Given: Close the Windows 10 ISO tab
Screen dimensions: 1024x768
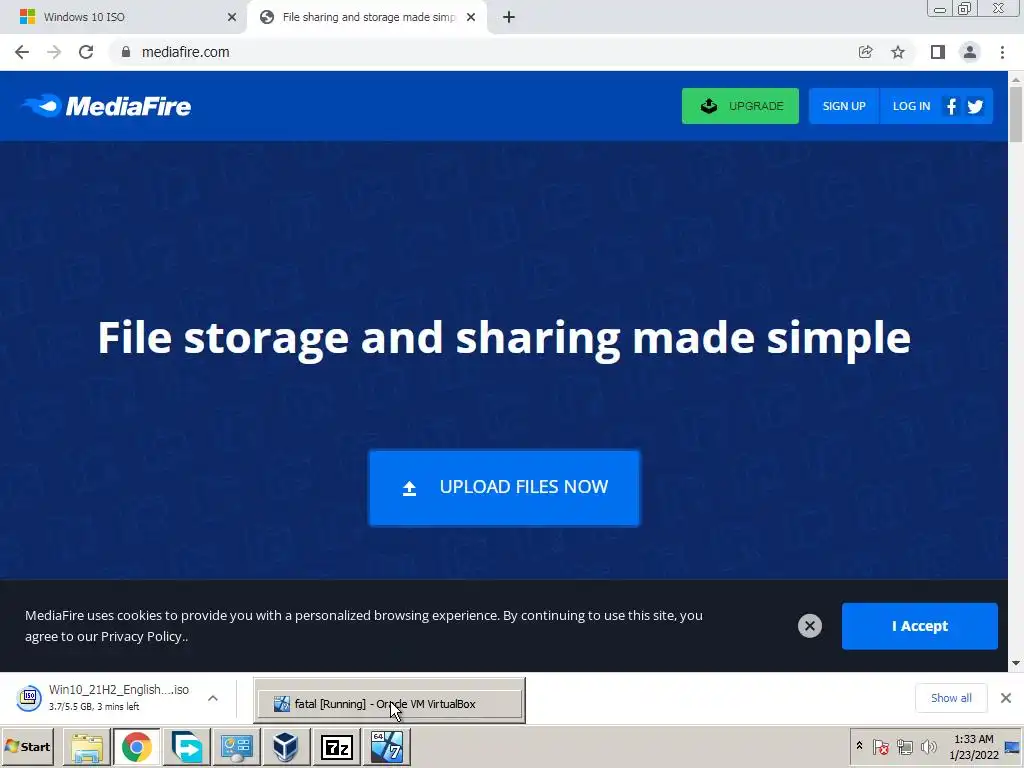Looking at the screenshot, I should click(x=232, y=17).
